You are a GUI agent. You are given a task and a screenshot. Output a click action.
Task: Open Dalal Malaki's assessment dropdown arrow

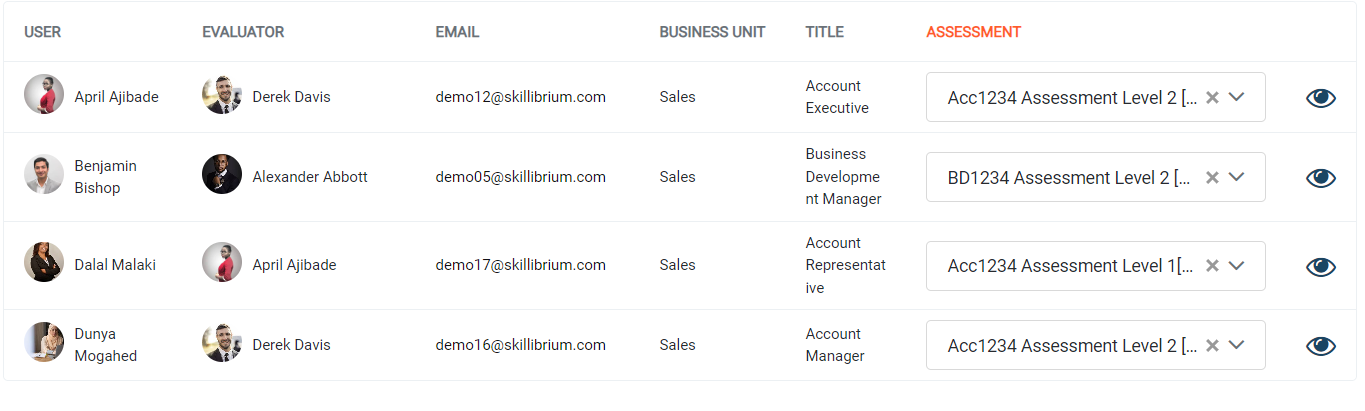point(1236,266)
